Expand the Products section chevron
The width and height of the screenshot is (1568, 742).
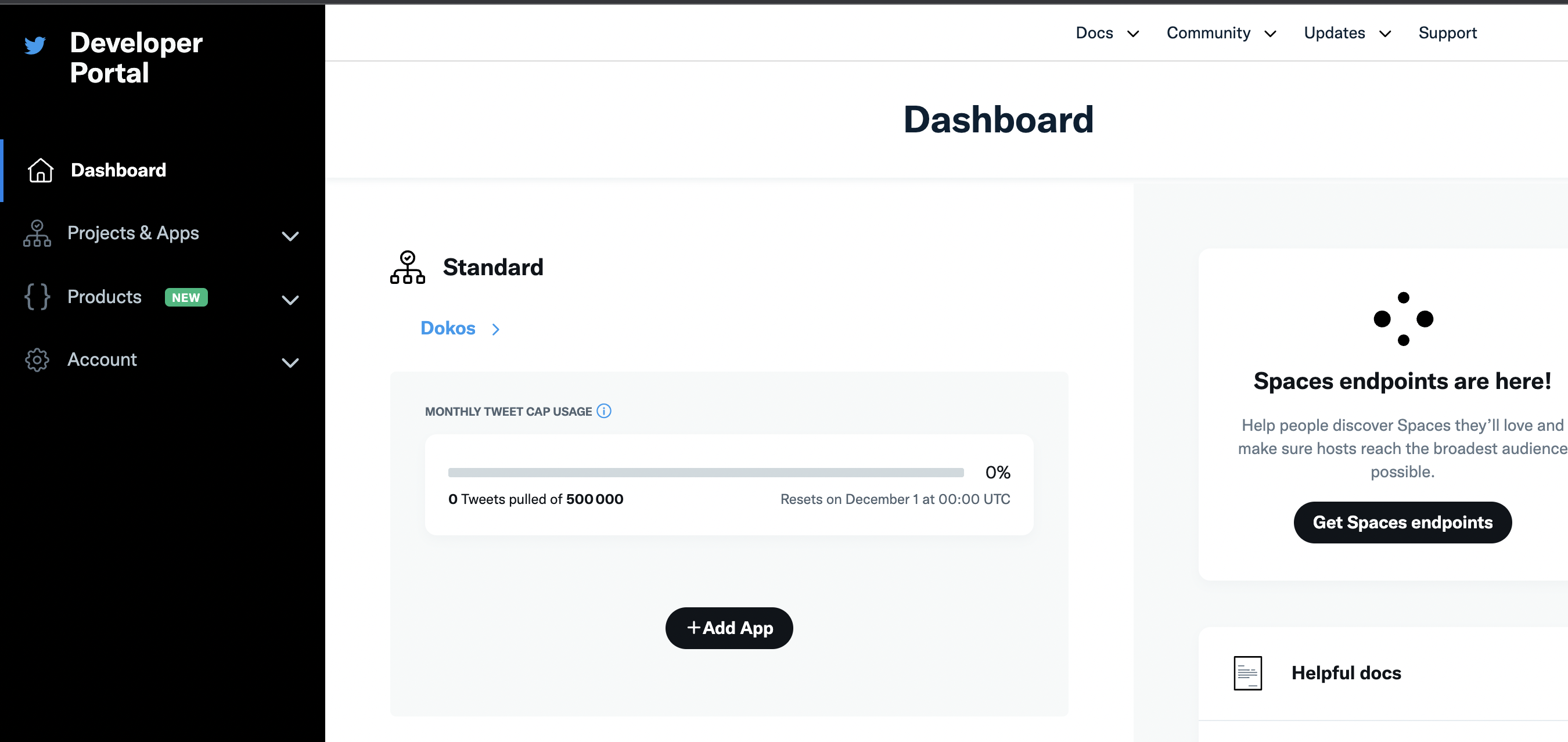point(290,300)
